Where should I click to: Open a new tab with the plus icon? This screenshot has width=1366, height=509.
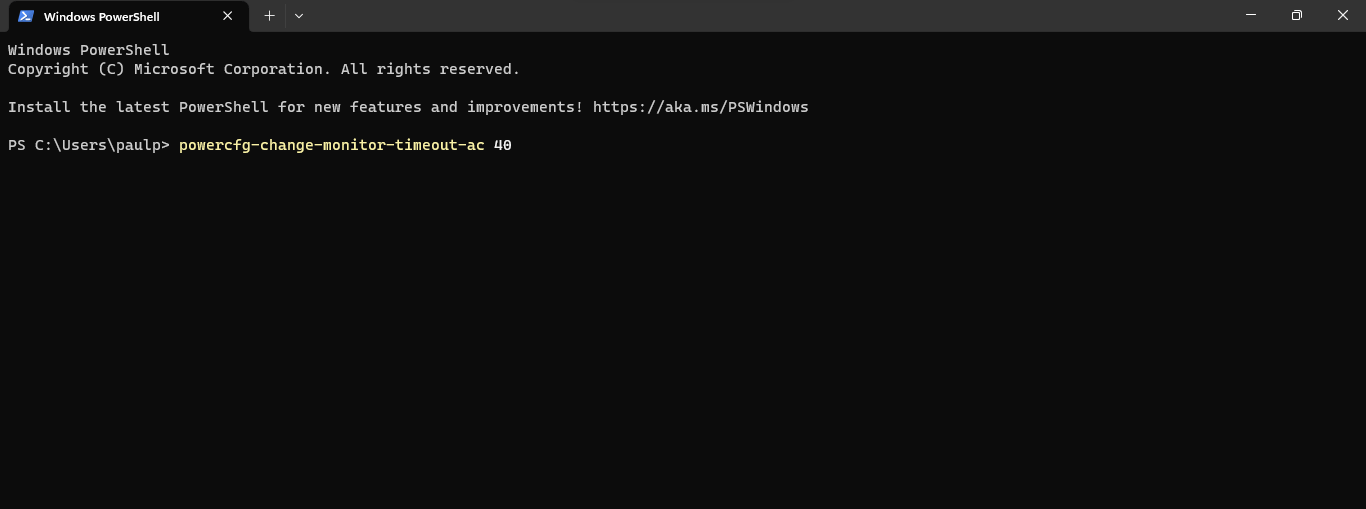click(x=269, y=16)
